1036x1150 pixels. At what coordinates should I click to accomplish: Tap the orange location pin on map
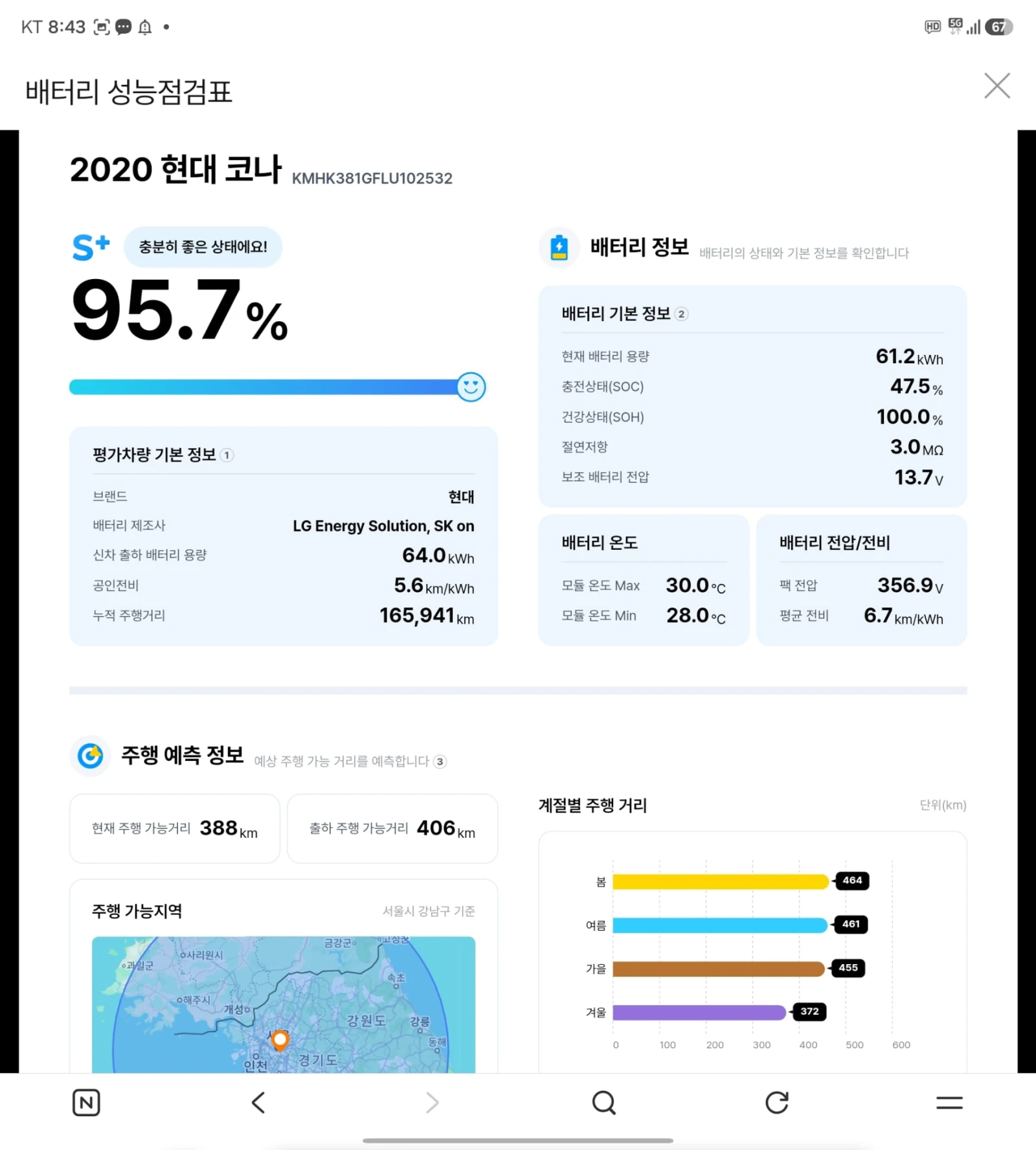click(280, 1041)
